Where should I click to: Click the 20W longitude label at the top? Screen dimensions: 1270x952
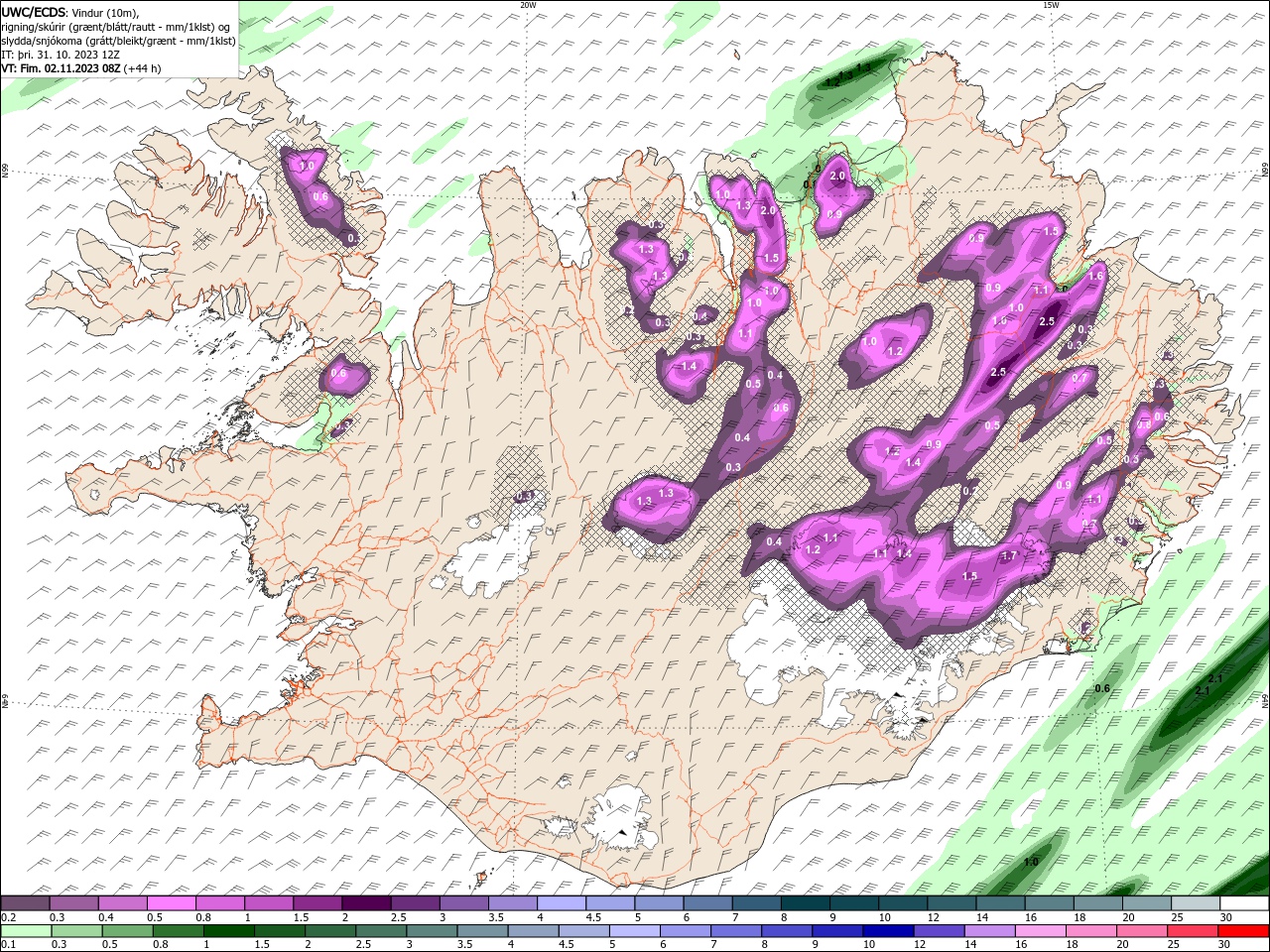(528, 5)
